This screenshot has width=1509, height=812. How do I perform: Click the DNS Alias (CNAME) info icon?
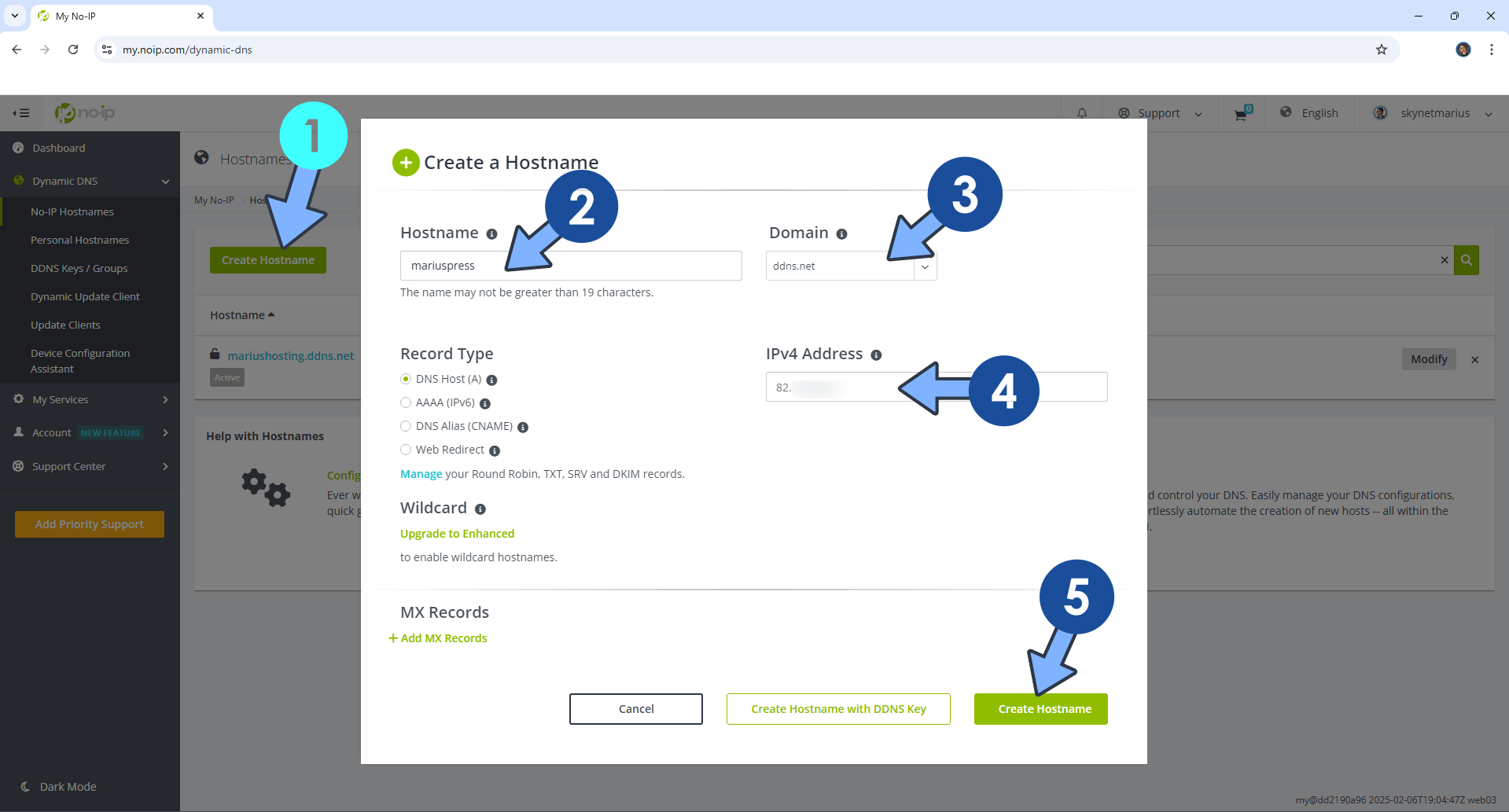click(523, 428)
